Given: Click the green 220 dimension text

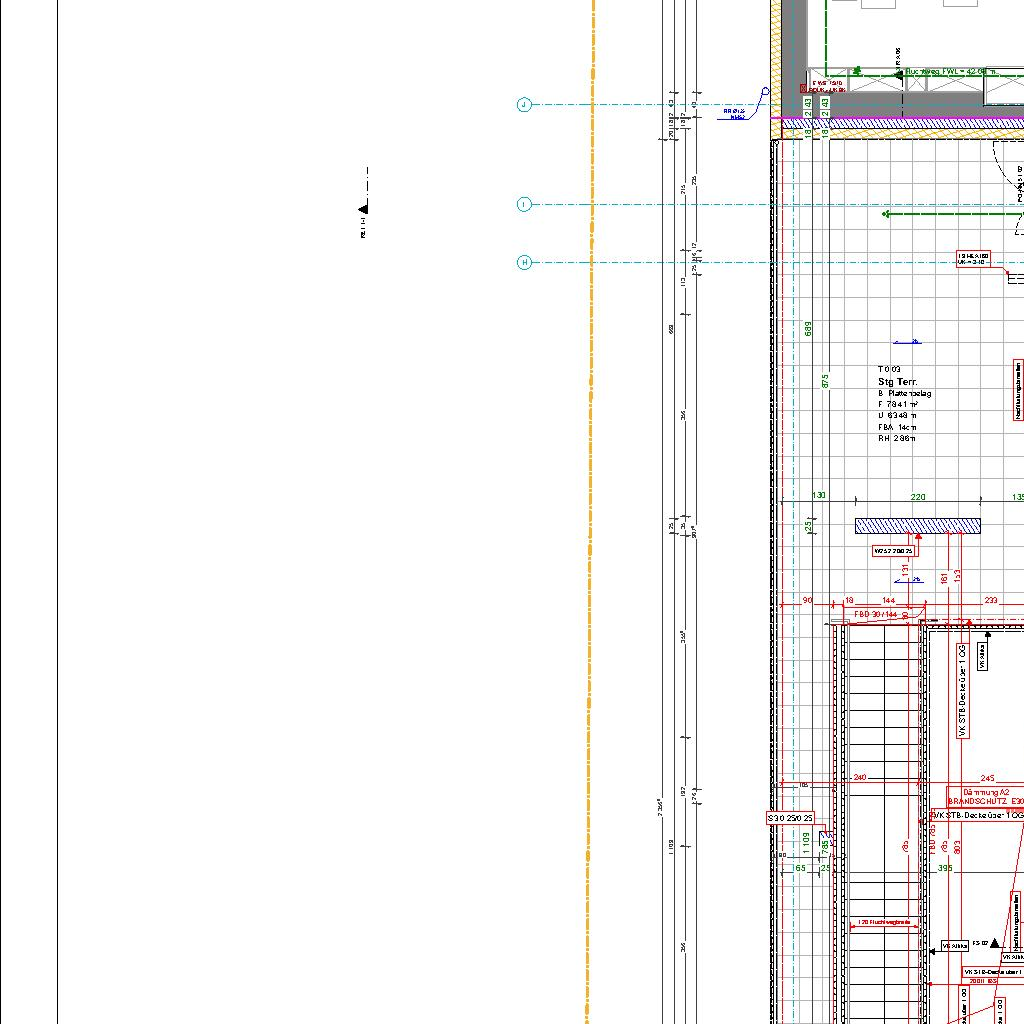Looking at the screenshot, I should [x=918, y=497].
